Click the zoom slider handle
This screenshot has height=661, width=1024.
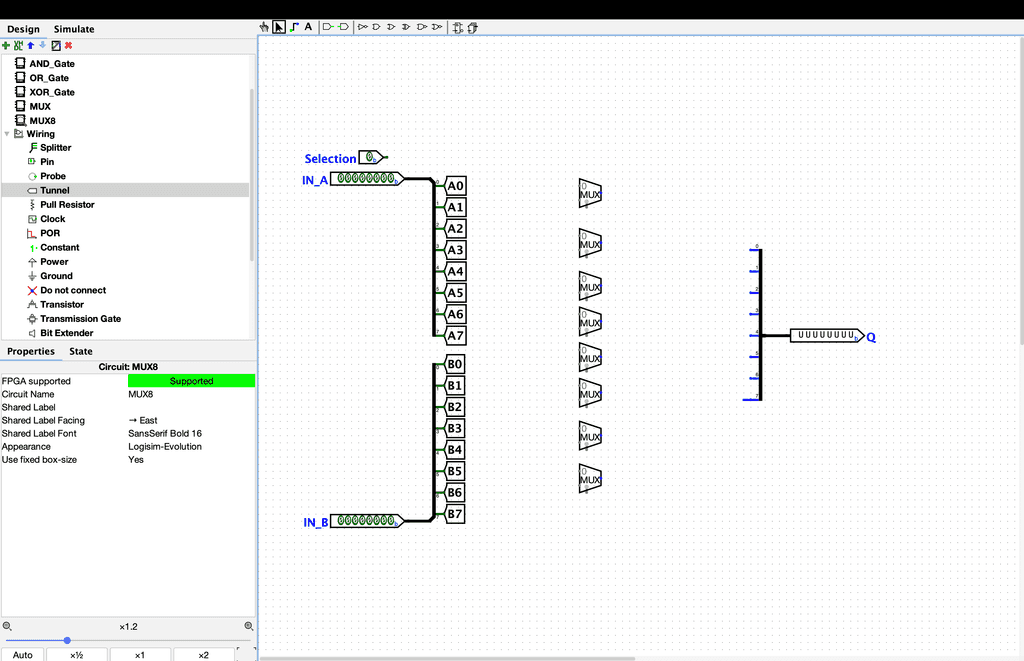[67, 640]
